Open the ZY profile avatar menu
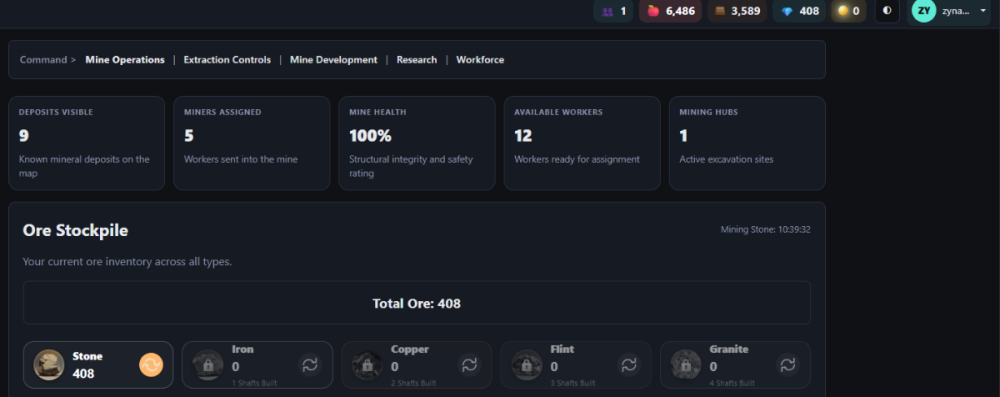The height and width of the screenshot is (397, 1000). [923, 11]
